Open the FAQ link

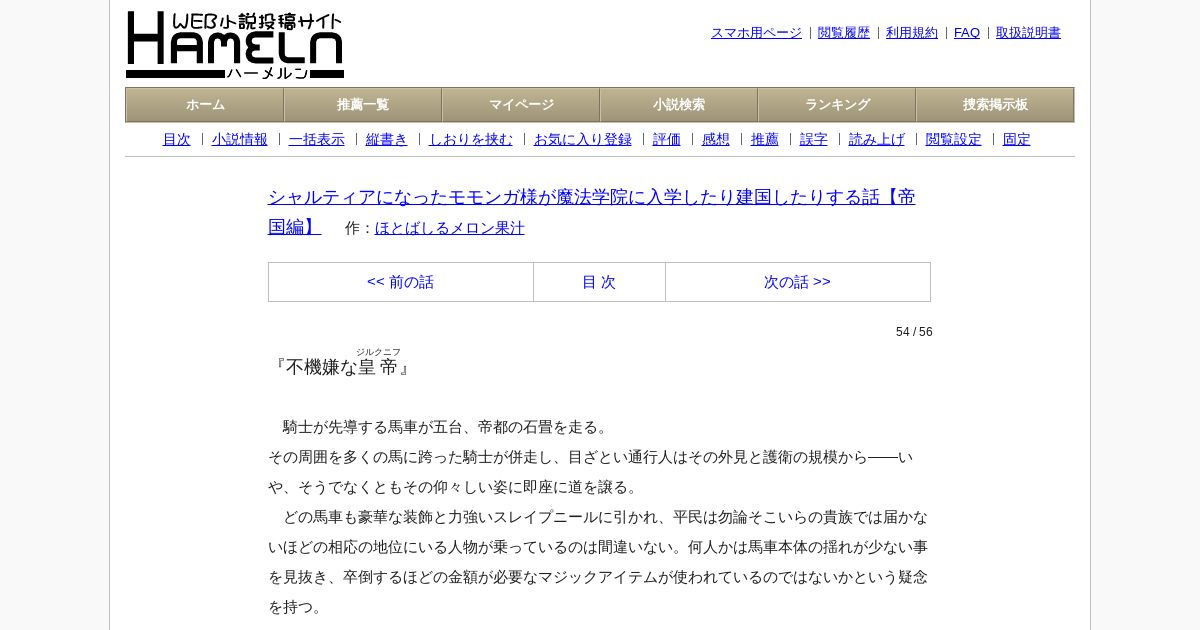pos(967,33)
